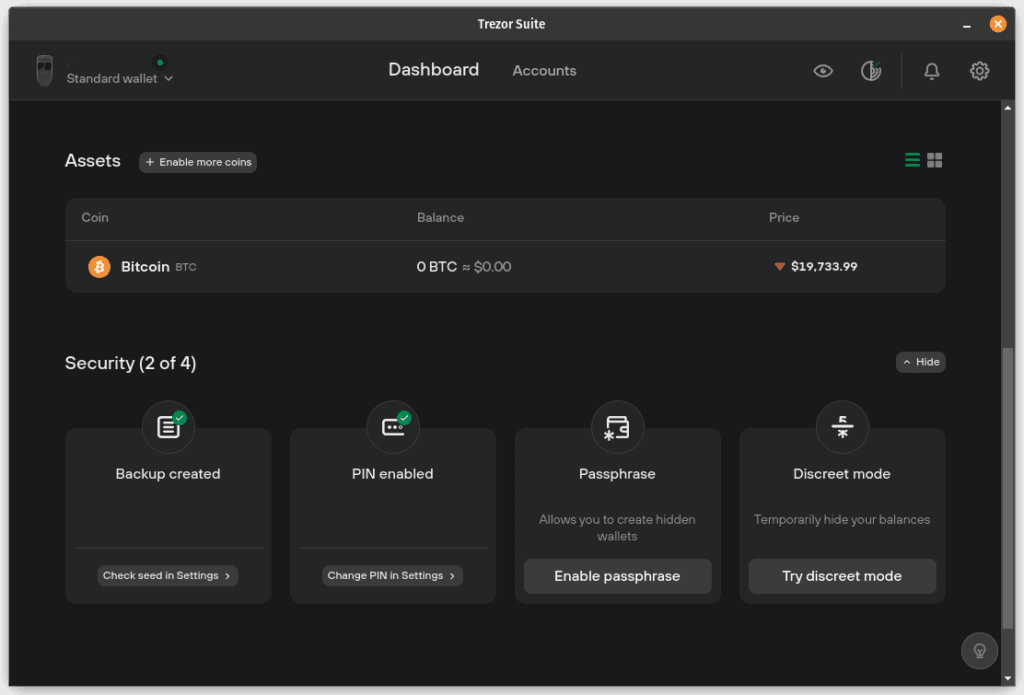Switch assets to grid view
Viewport: 1024px width, 695px height.
pos(935,160)
